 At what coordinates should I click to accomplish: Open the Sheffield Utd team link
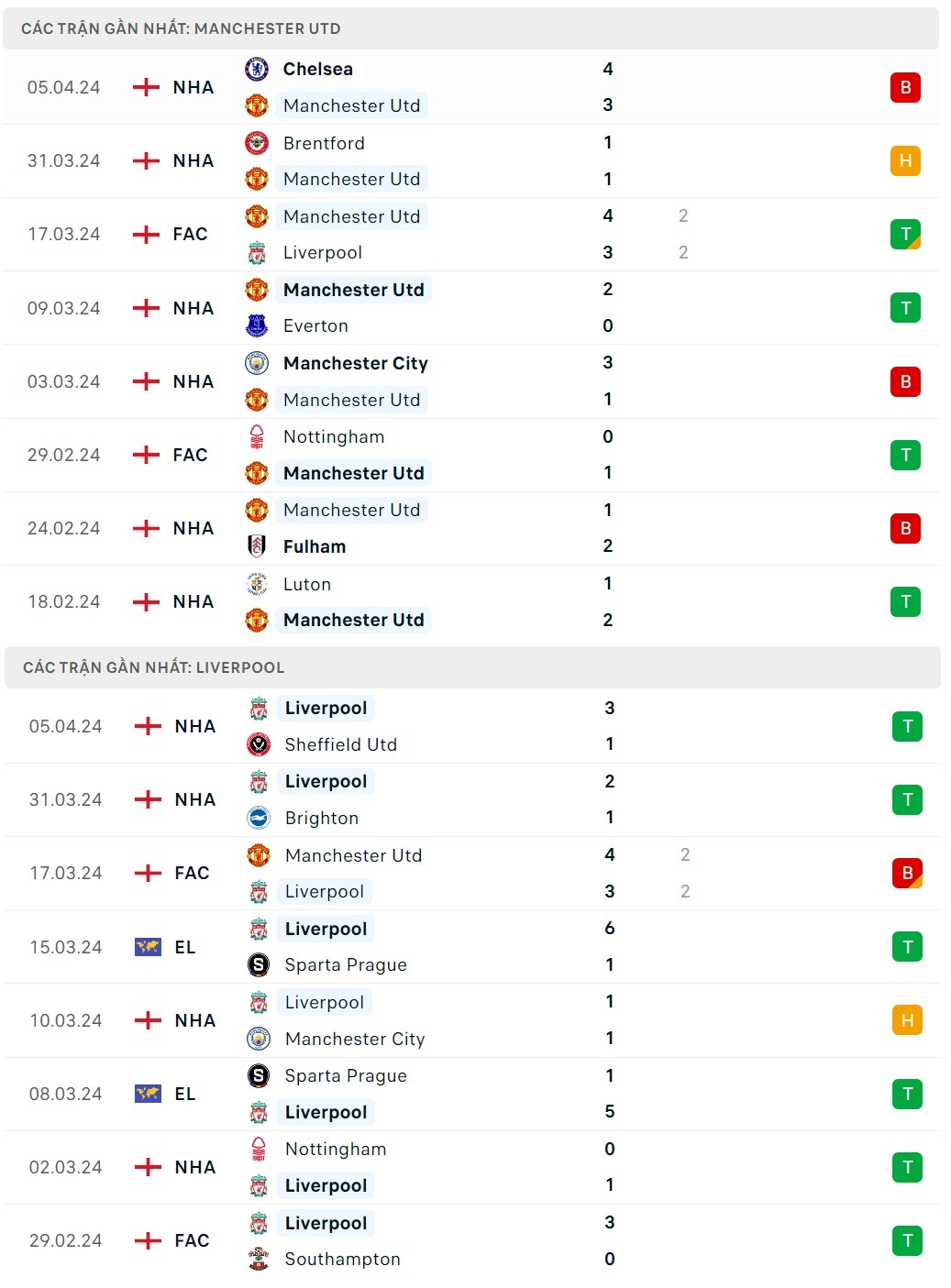coord(340,744)
